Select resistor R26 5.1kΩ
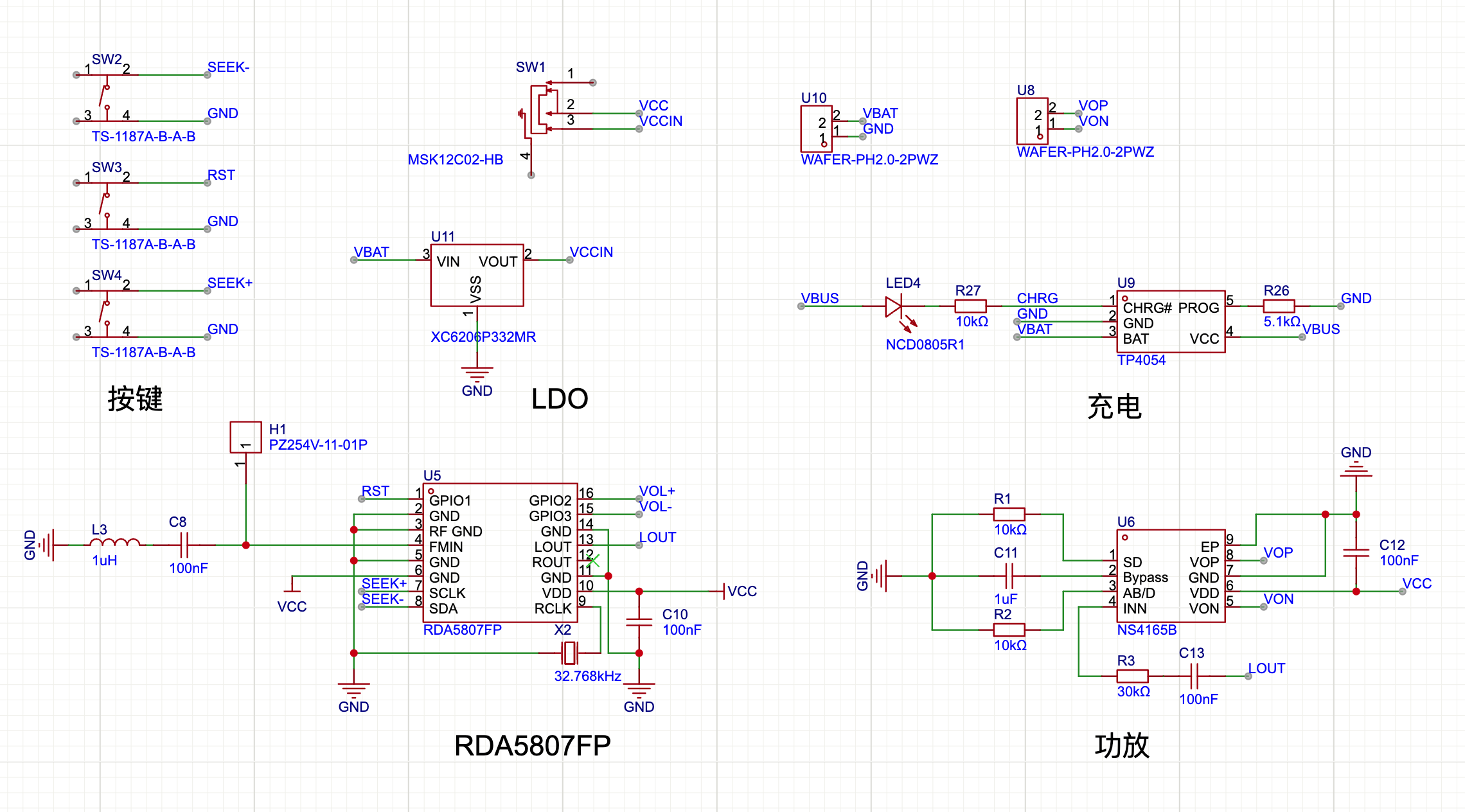 coord(1279,306)
